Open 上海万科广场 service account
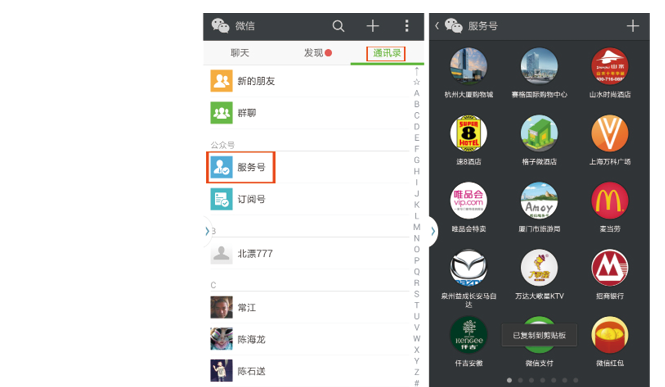The image size is (665, 387). tap(610, 140)
